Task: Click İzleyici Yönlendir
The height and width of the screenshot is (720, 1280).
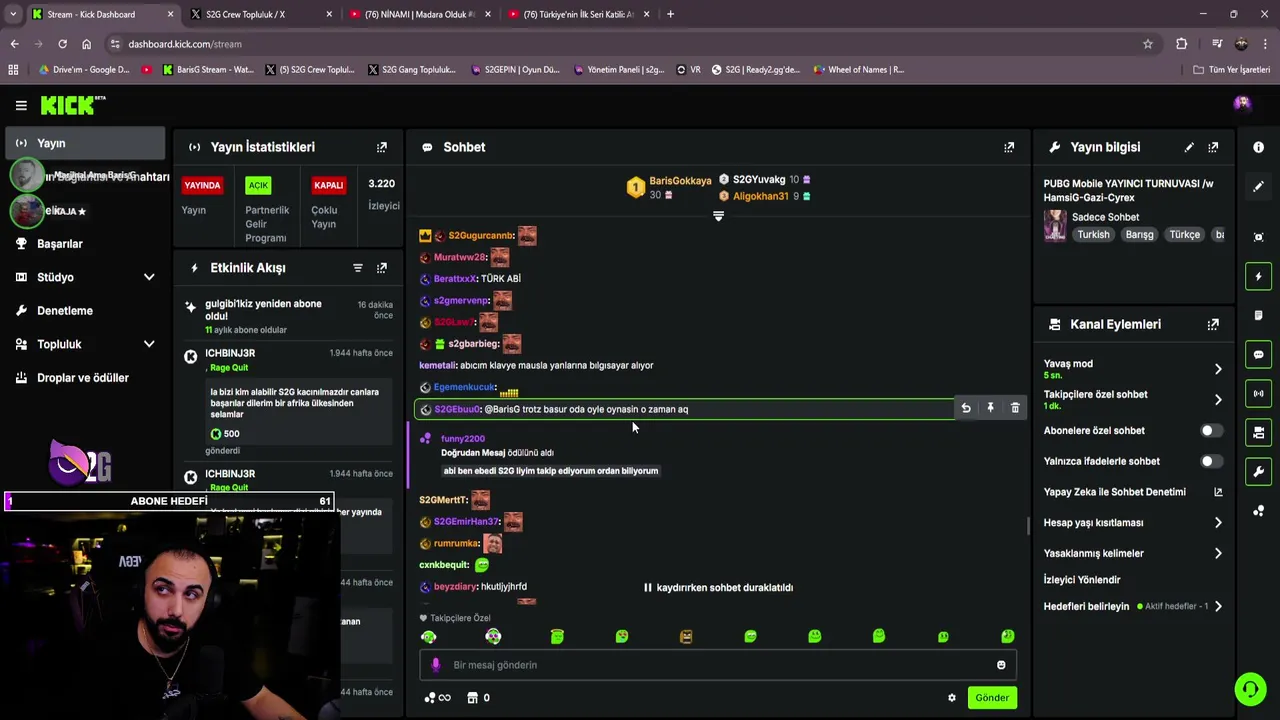Action: (1082, 580)
